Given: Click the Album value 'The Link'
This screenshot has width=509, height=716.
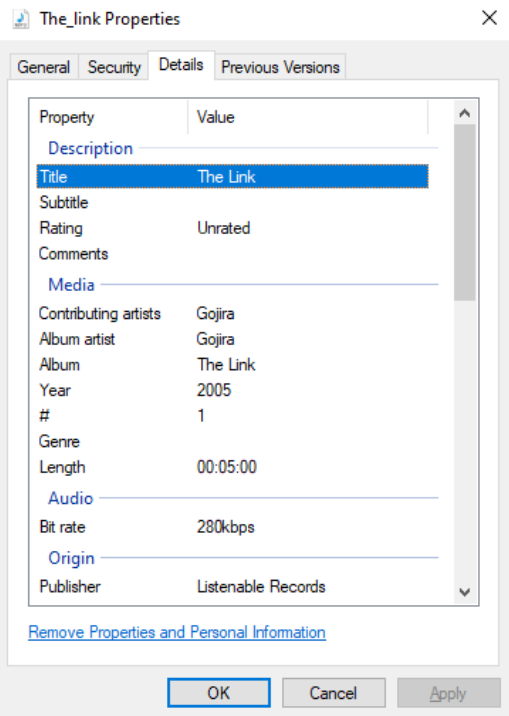Looking at the screenshot, I should pyautogui.click(x=226, y=365).
